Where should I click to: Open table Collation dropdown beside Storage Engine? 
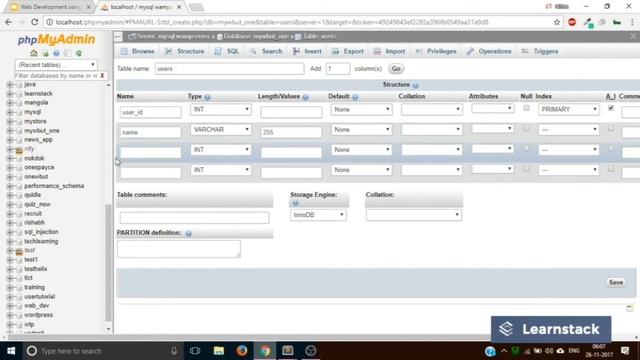click(x=414, y=215)
